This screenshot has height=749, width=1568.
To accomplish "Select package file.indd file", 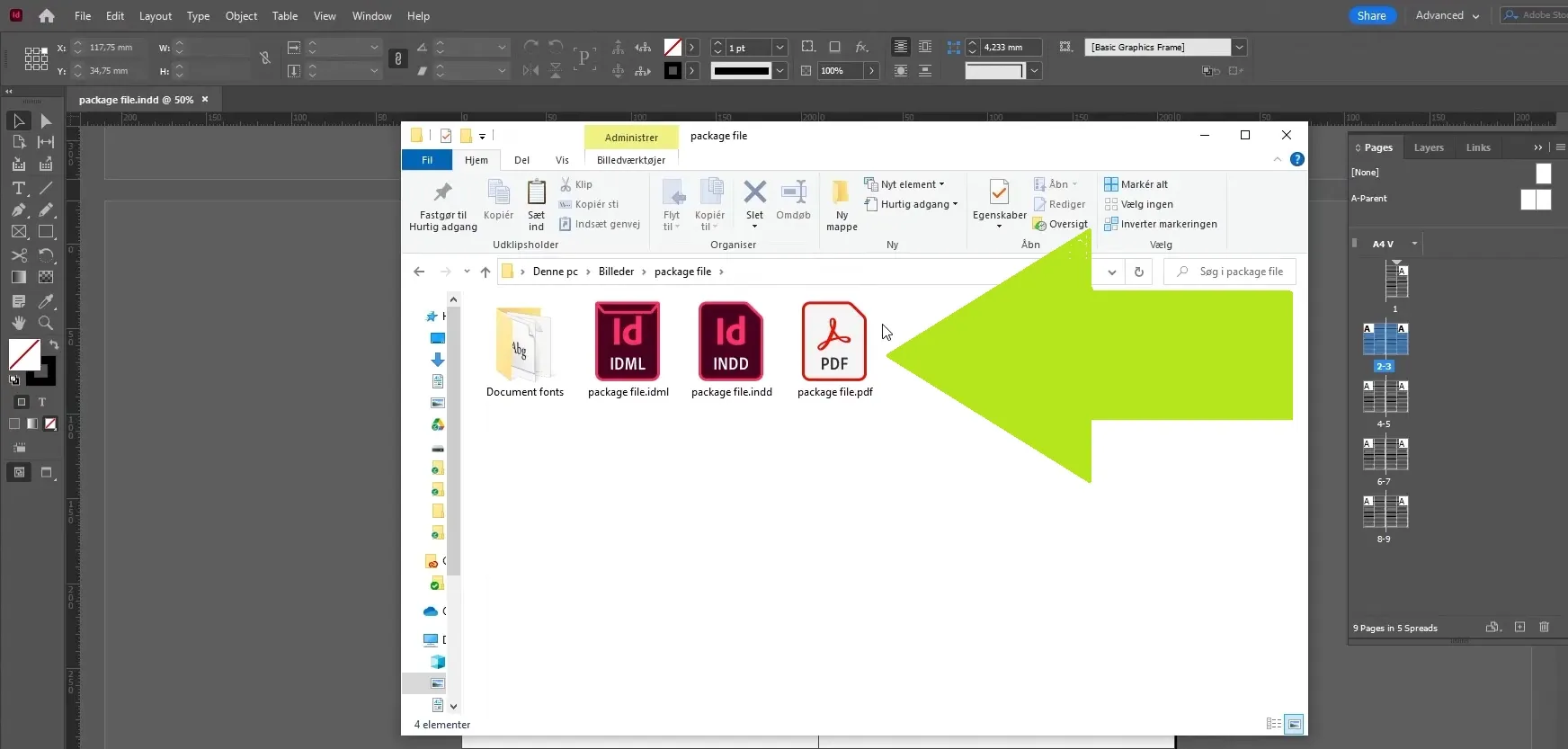I will (731, 350).
